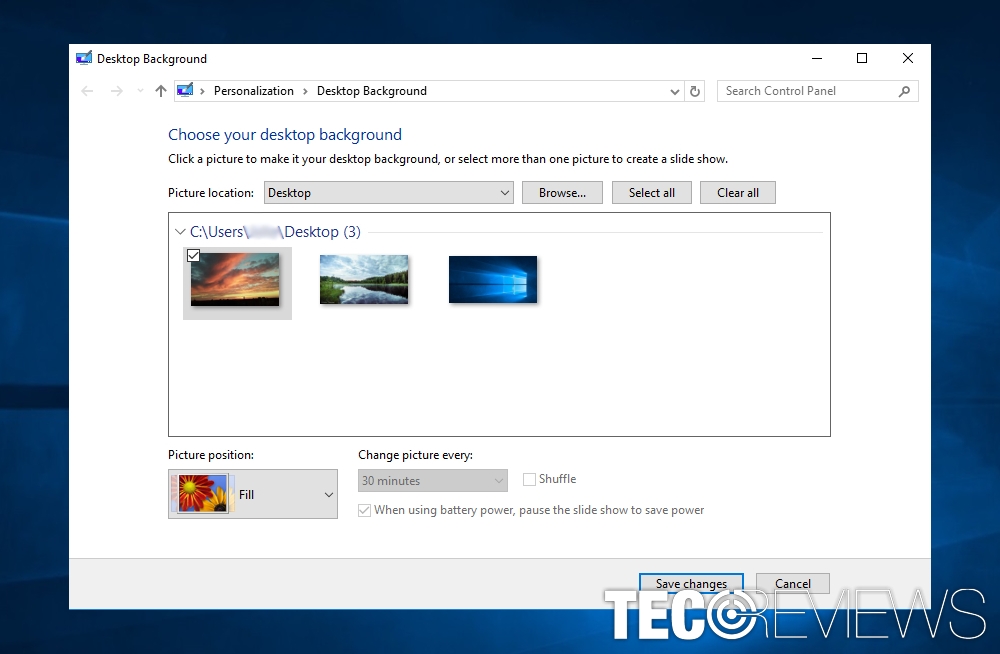Expand address bar history dropdown

674,92
